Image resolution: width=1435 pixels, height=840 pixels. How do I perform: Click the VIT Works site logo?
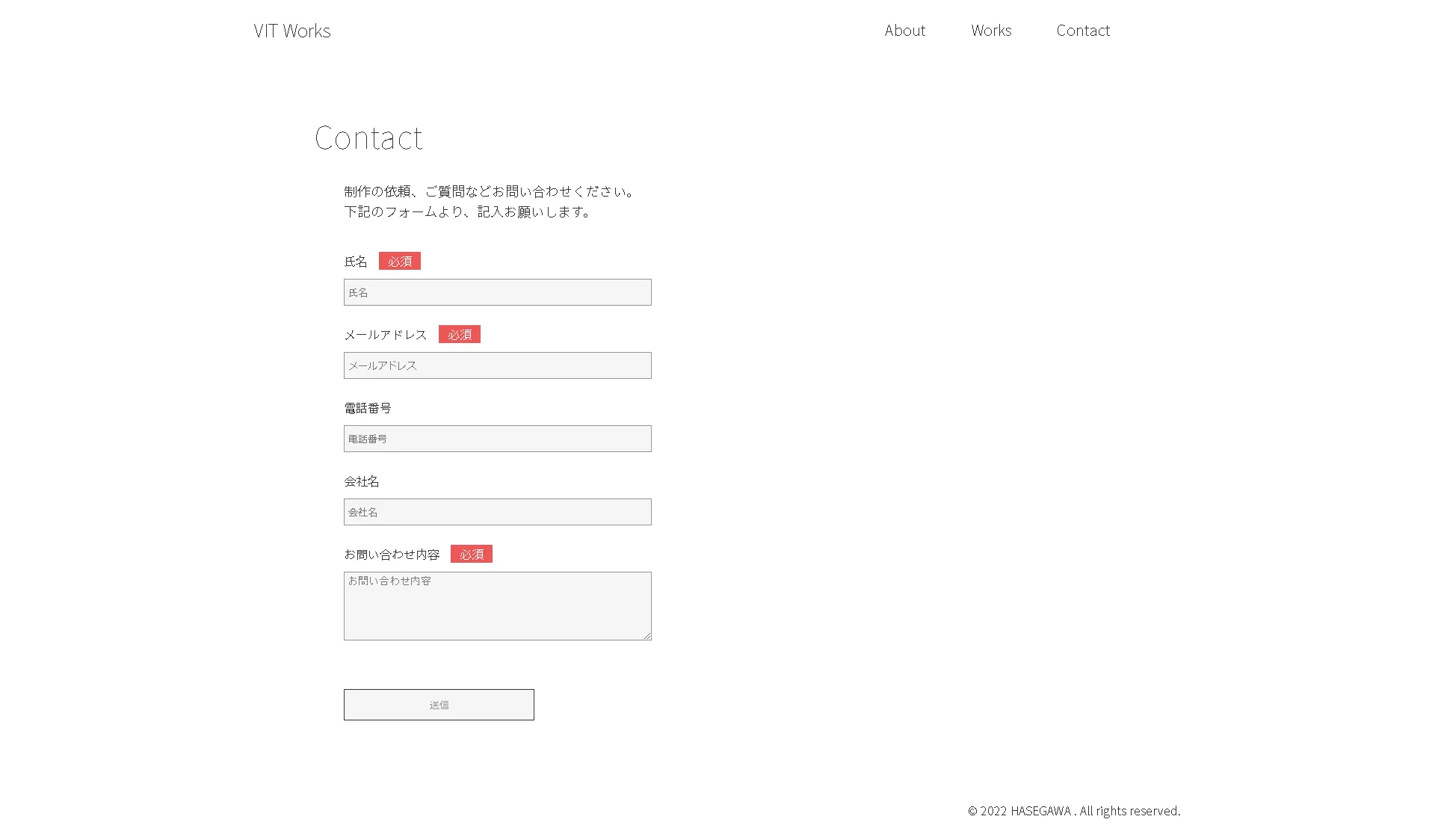[291, 31]
